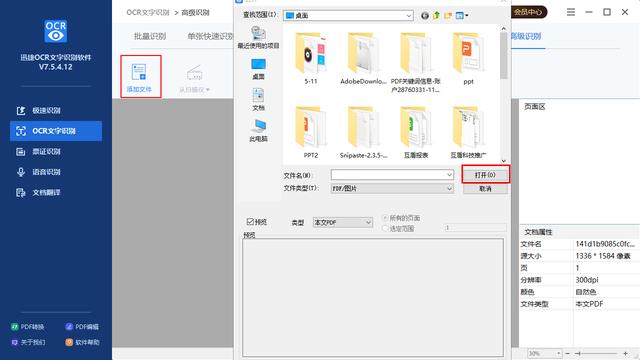This screenshot has height=360, width=640.
Task: Toggle the 预览 preview checkbox
Action: pos(250,222)
